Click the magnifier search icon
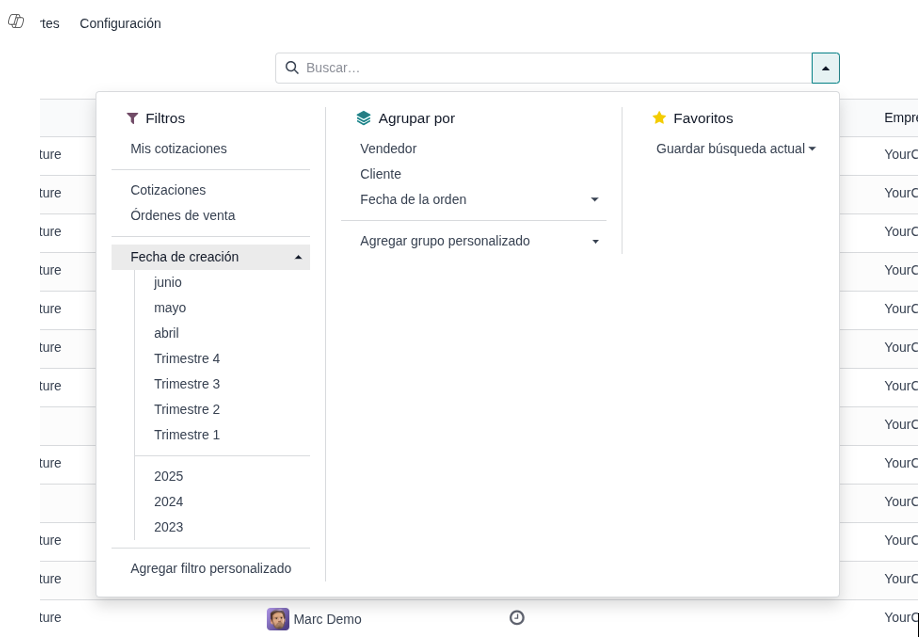This screenshot has width=923, height=644. point(291,68)
